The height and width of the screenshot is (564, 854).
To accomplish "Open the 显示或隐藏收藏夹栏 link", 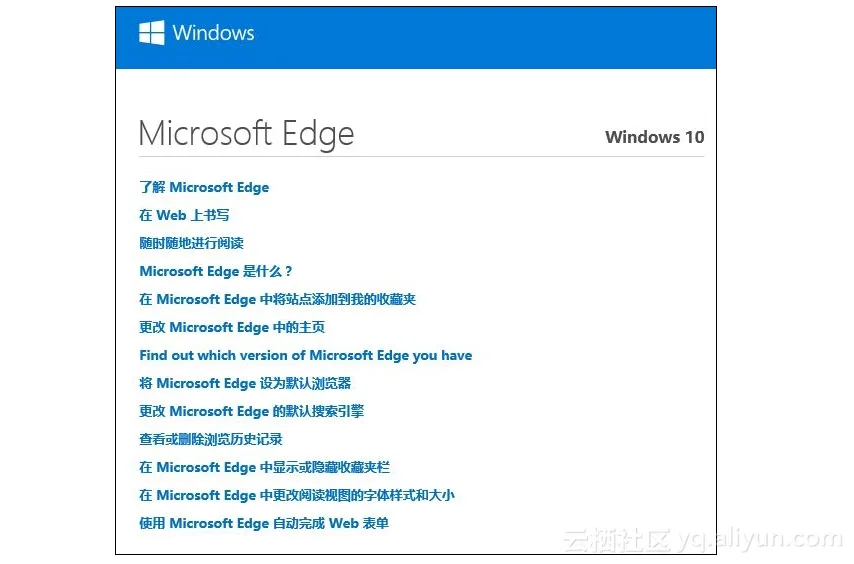I will pos(265,467).
